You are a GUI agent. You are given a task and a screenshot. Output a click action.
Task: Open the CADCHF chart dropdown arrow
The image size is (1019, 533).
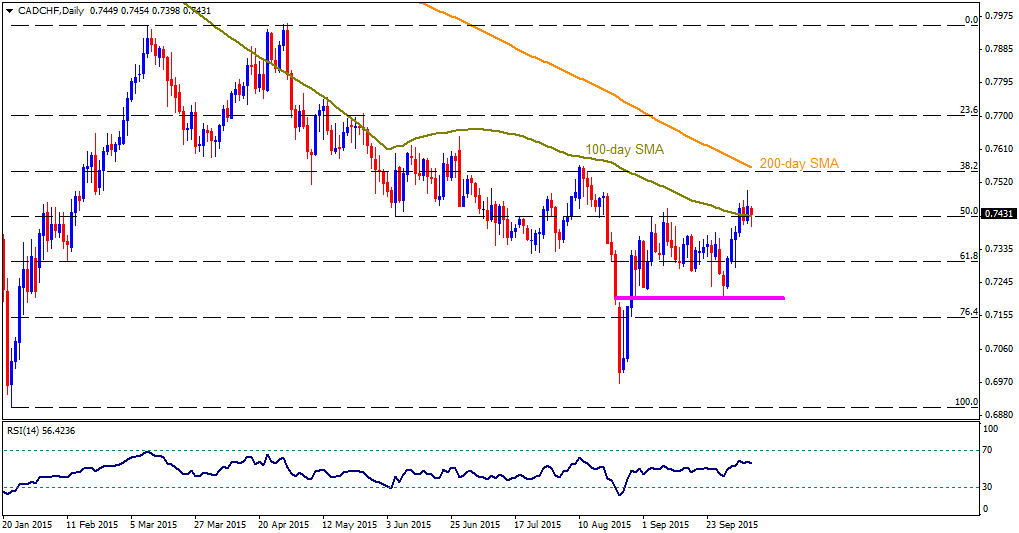8,10
